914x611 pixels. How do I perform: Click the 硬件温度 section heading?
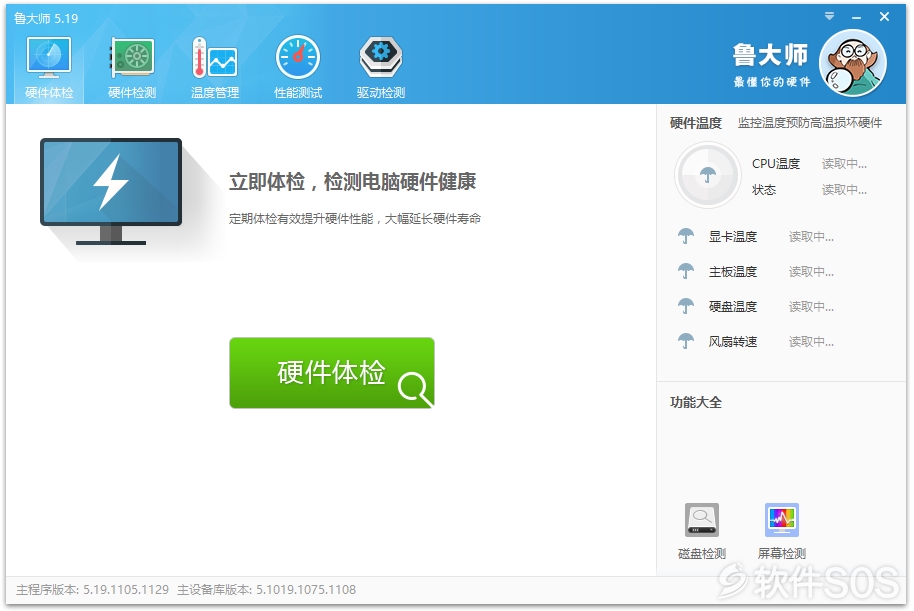(x=696, y=123)
